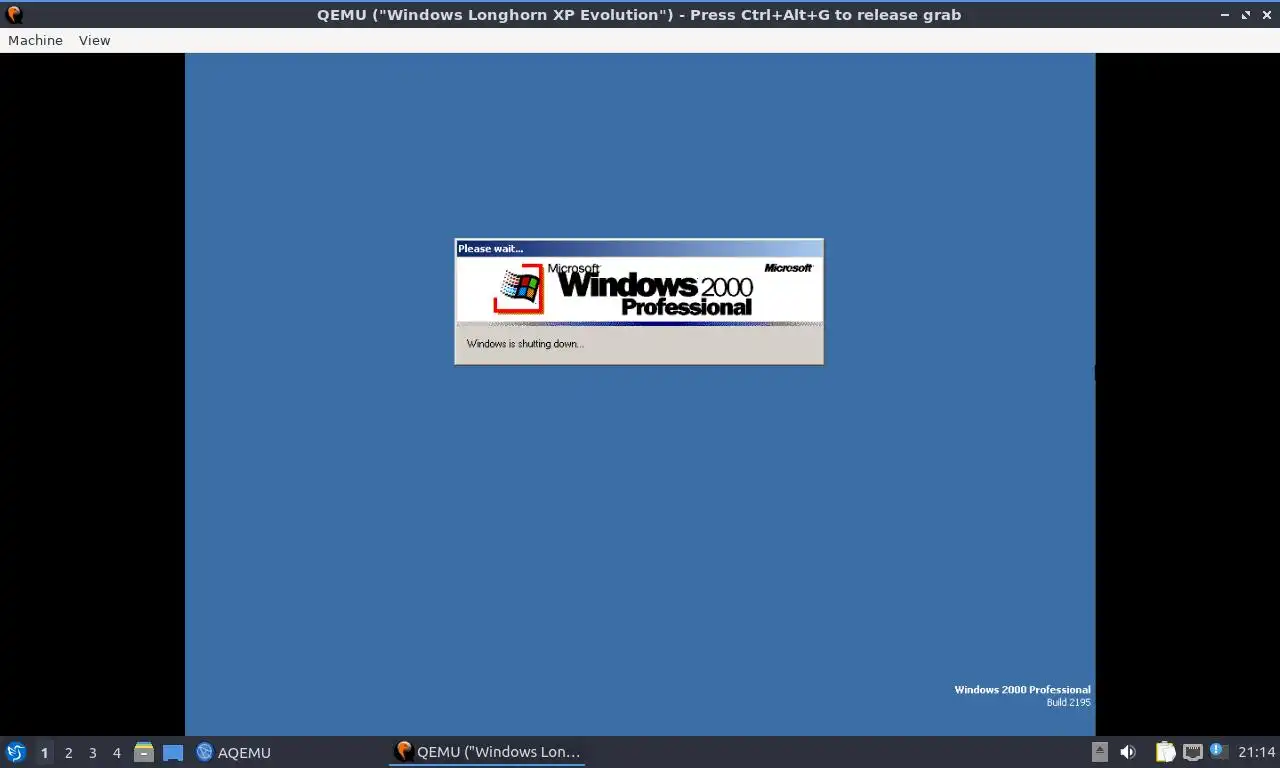
Task: Click the 'Windows 2000 Professional' corner text
Action: [x=1022, y=689]
